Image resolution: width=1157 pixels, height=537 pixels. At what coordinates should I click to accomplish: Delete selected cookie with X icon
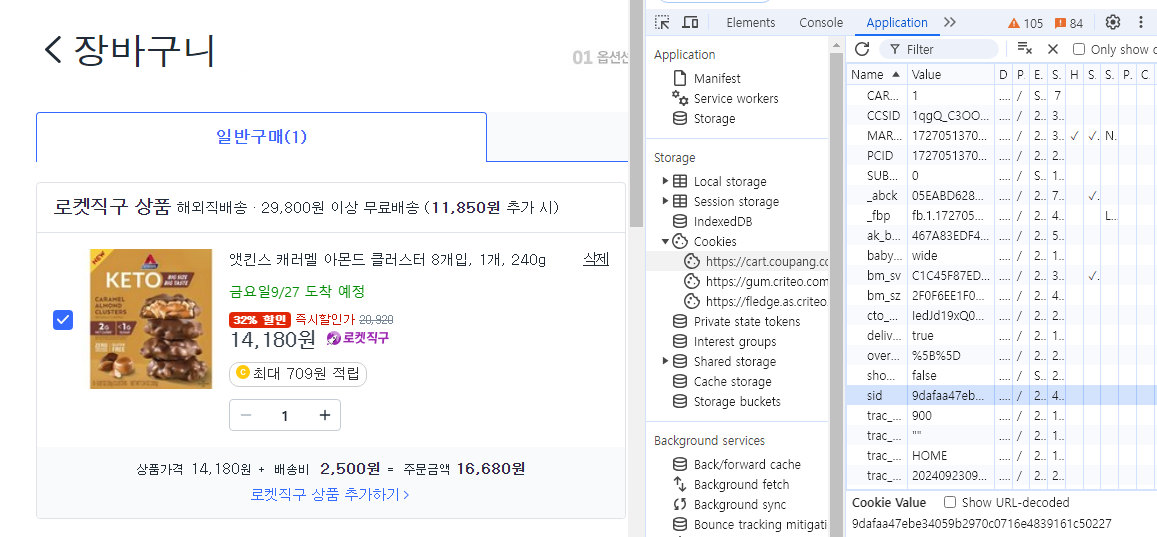coord(1053,49)
